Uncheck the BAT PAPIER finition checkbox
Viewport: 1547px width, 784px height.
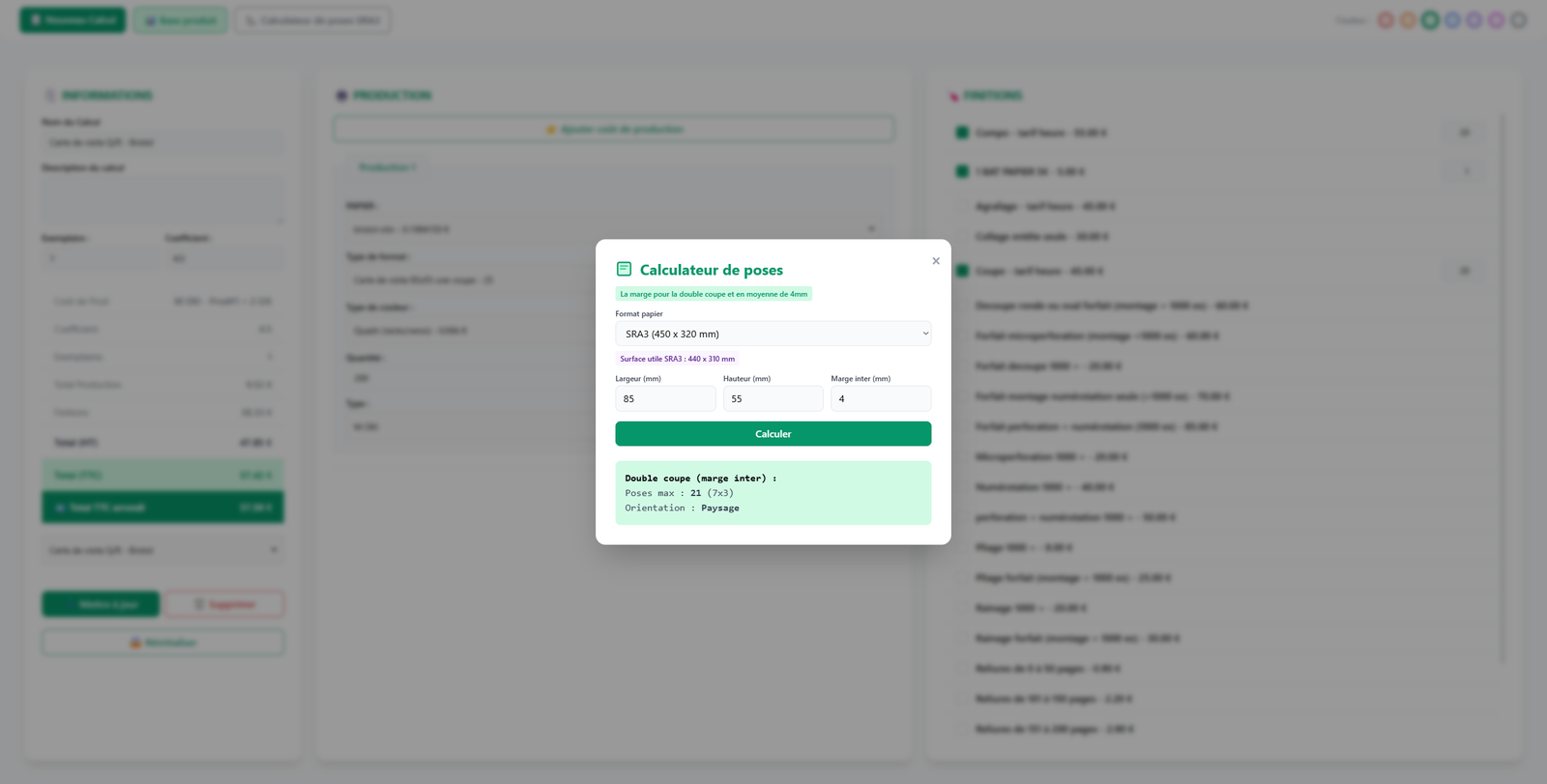tap(962, 171)
